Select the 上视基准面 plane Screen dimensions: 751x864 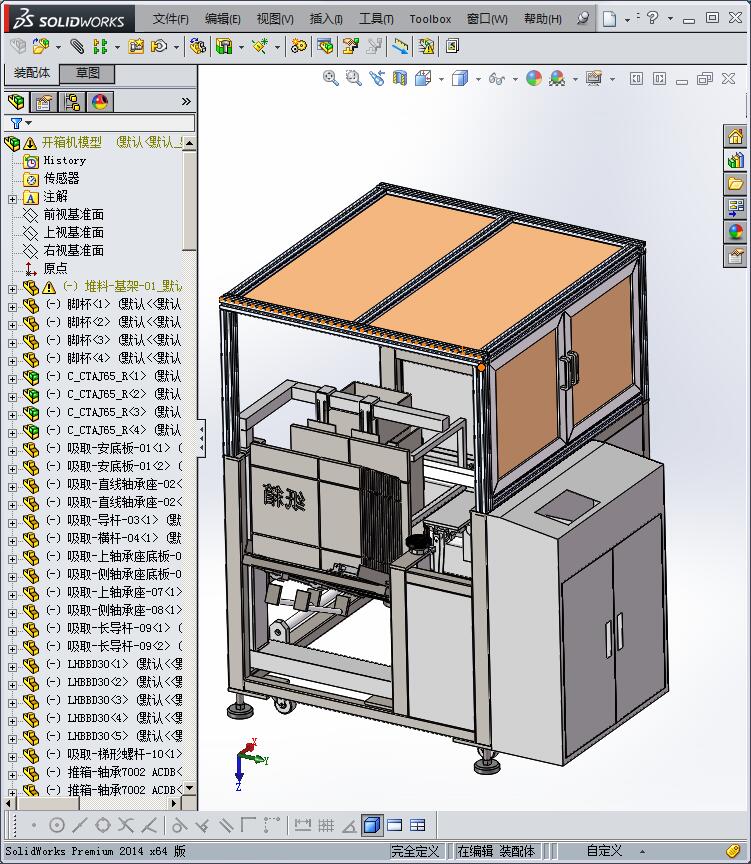tap(74, 233)
